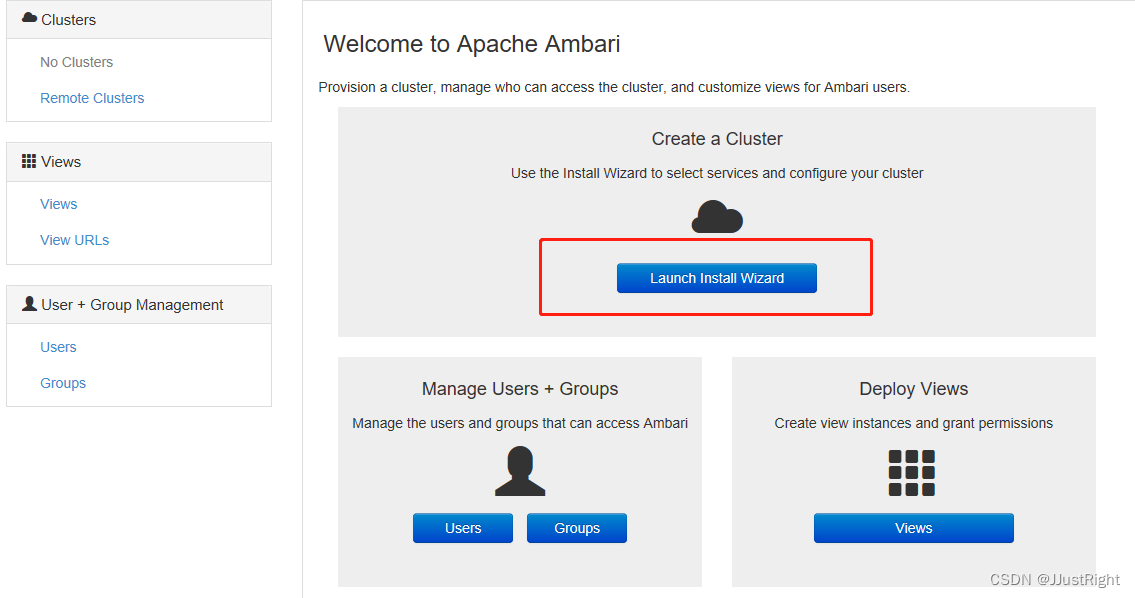1135x598 pixels.
Task: Click the cloud icon in Create a Cluster
Action: [x=717, y=217]
